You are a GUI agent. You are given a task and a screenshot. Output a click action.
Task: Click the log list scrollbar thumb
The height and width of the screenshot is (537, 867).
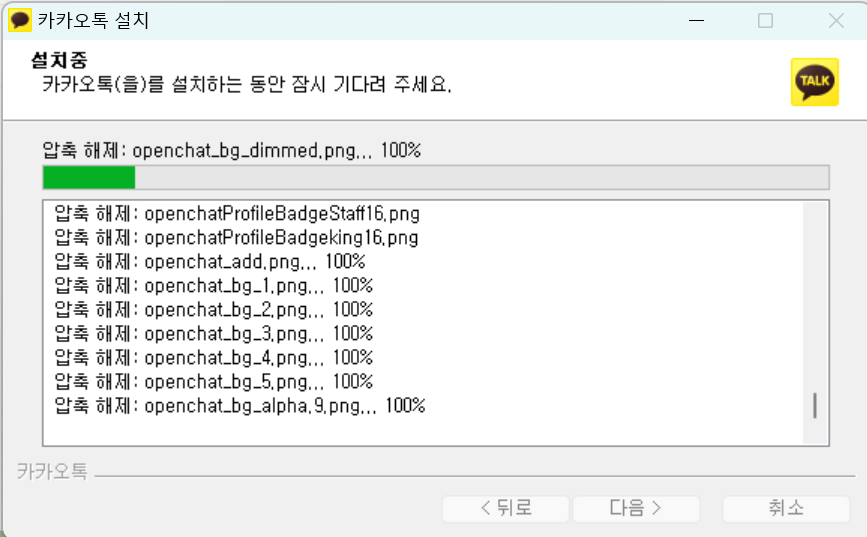815,405
